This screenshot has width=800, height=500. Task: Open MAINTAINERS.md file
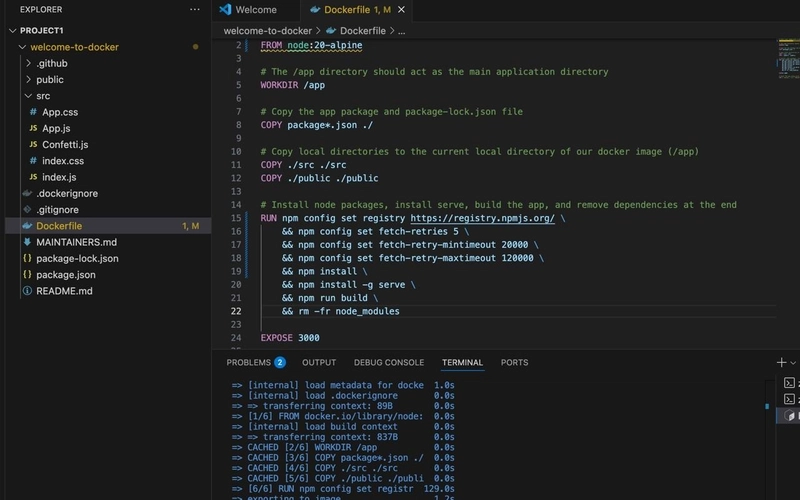(x=76, y=242)
